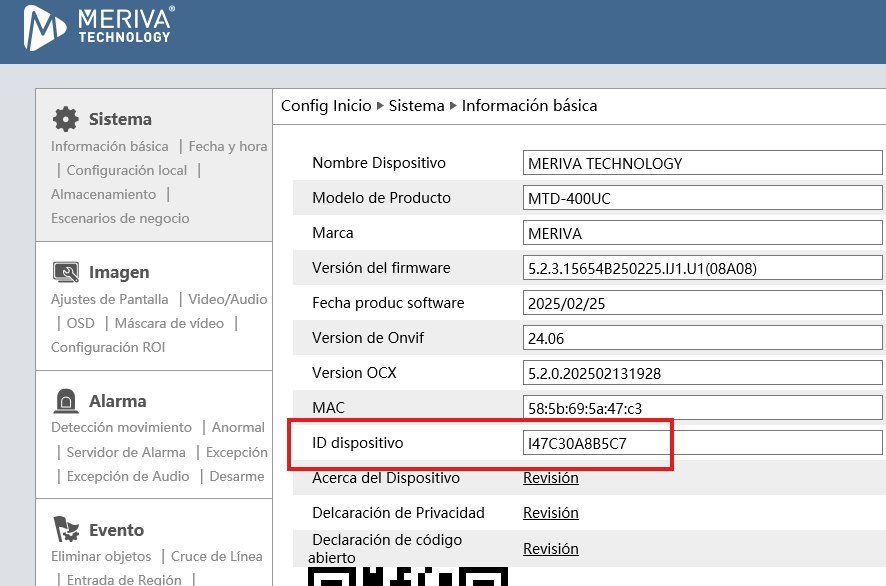Click the Imagen section heading
Viewport: 886px width, 586px height.
(x=119, y=272)
